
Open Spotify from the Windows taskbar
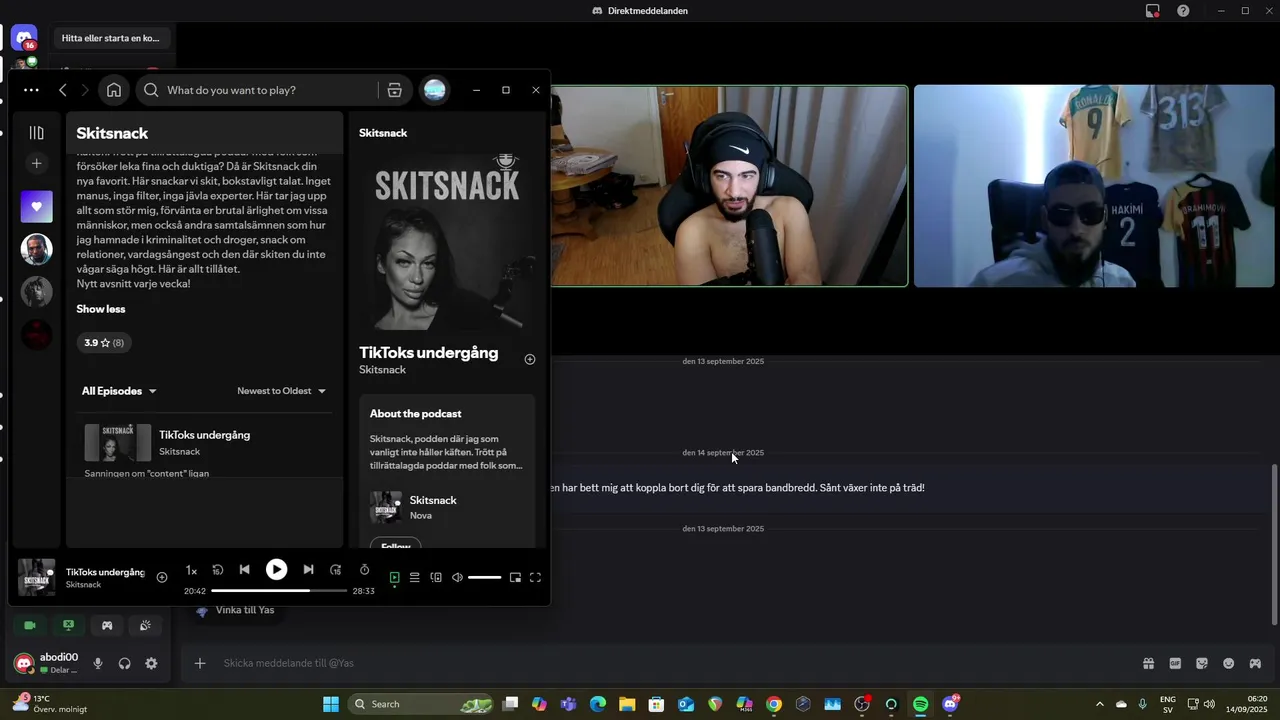click(x=921, y=704)
